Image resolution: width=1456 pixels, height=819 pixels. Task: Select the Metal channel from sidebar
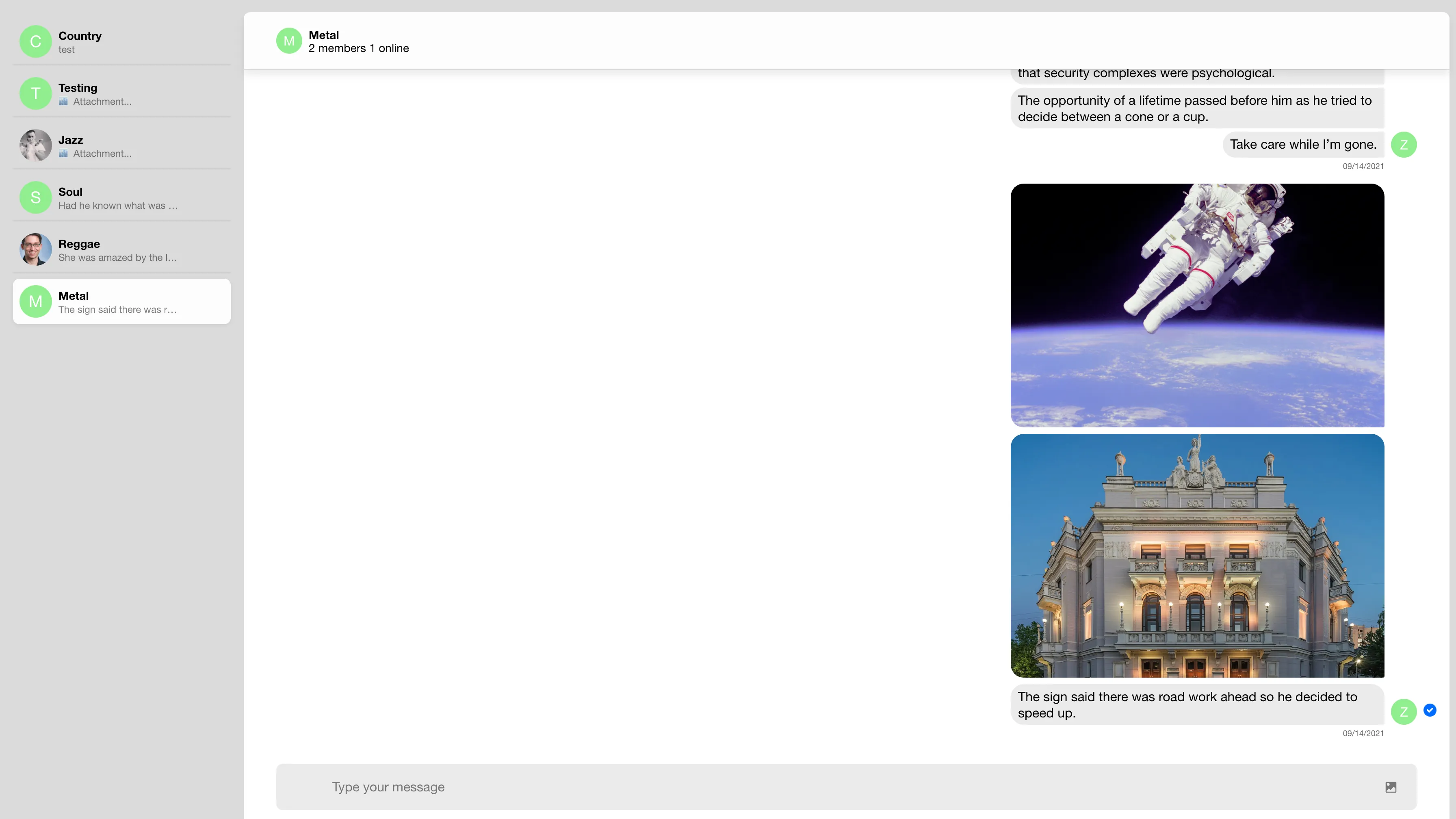120,301
